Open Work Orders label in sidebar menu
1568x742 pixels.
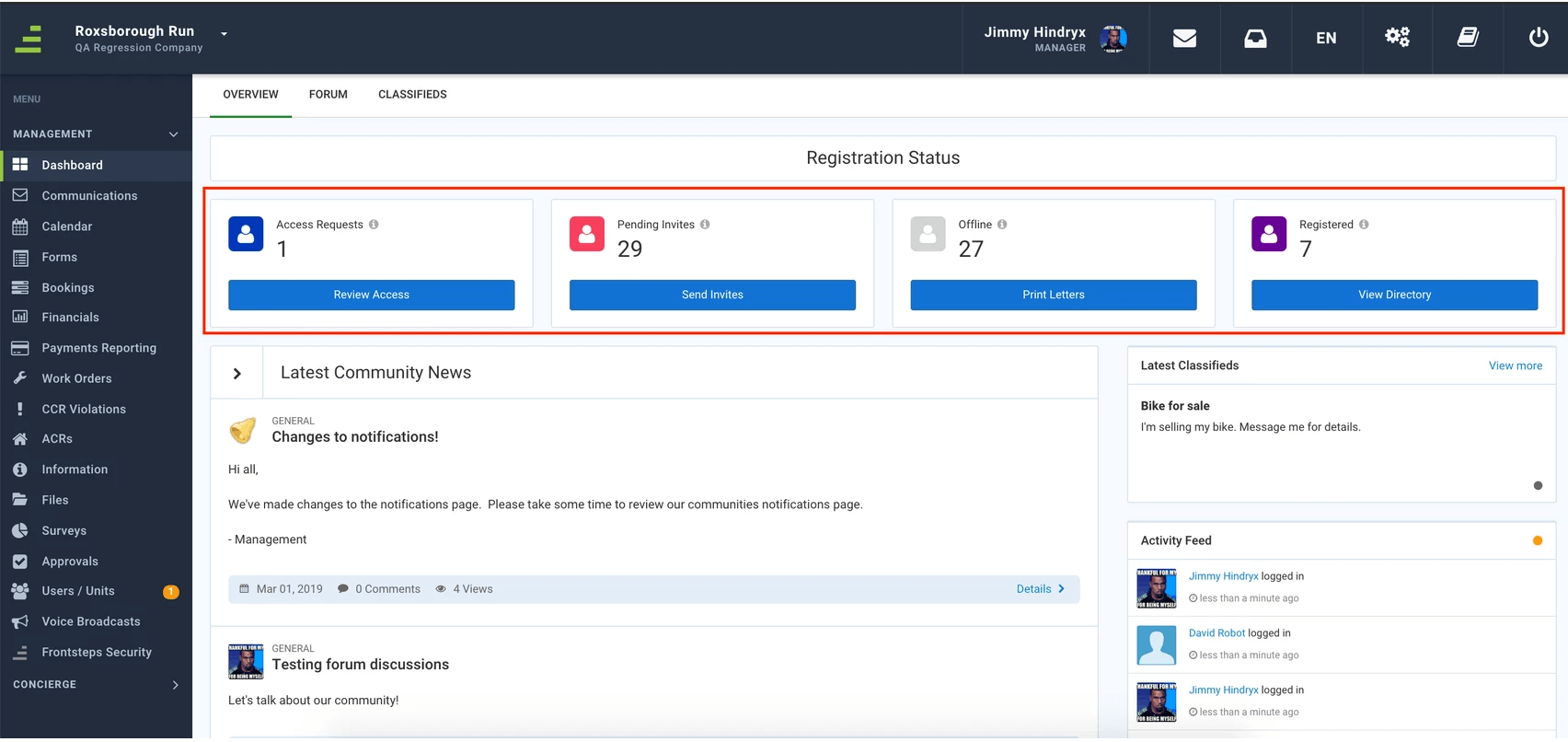76,378
